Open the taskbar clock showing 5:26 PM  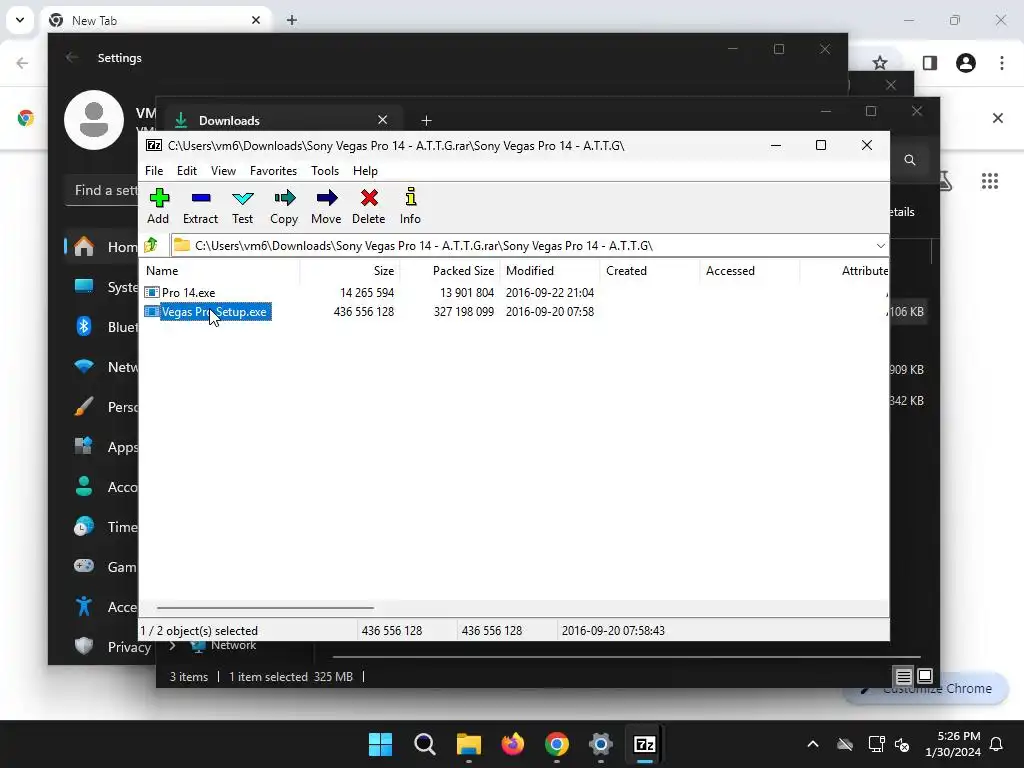pos(953,744)
